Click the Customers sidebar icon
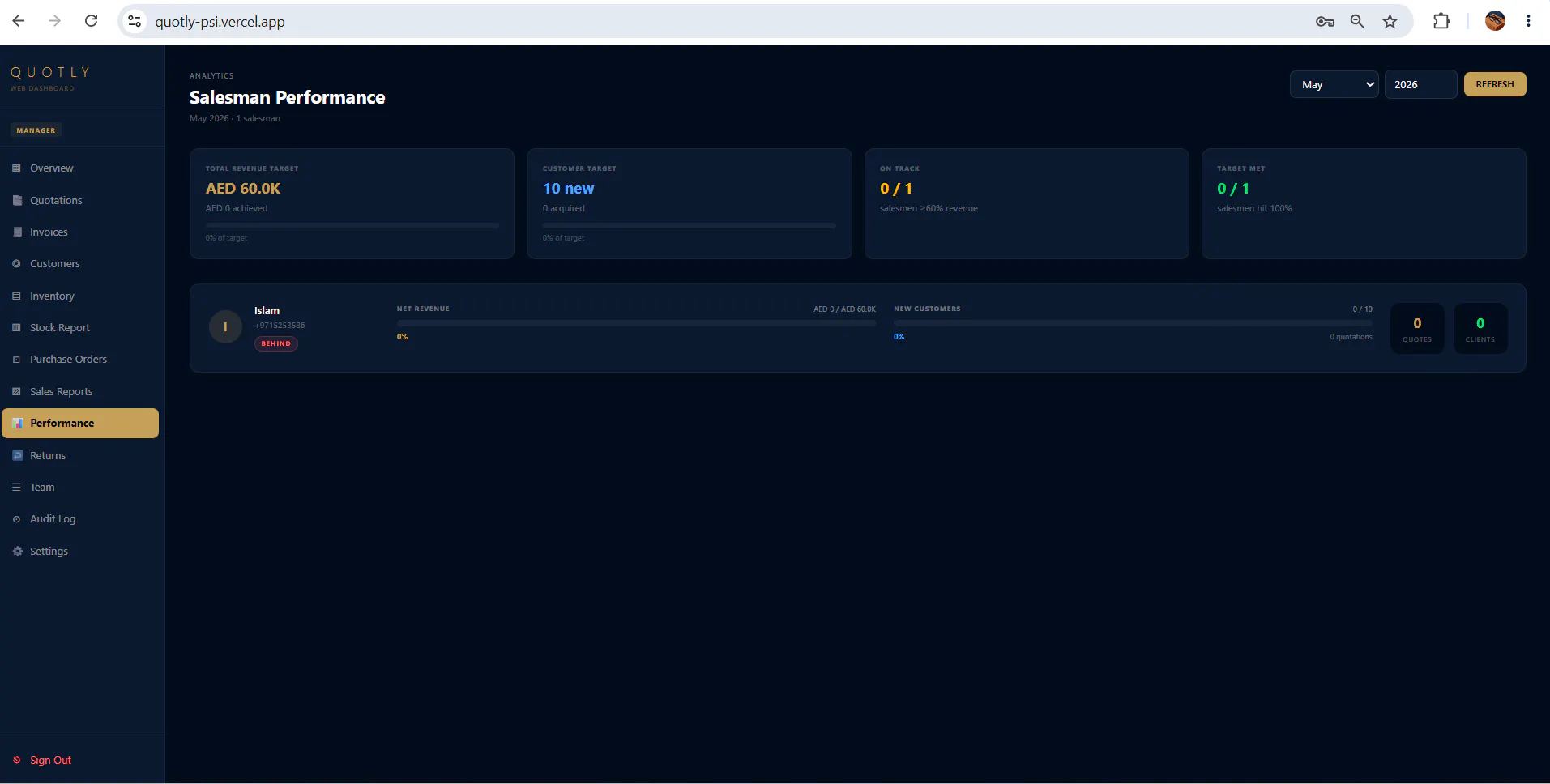 (x=16, y=264)
